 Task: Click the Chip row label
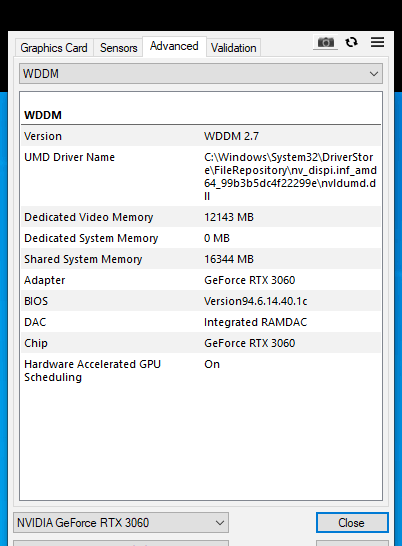pyautogui.click(x=36, y=343)
